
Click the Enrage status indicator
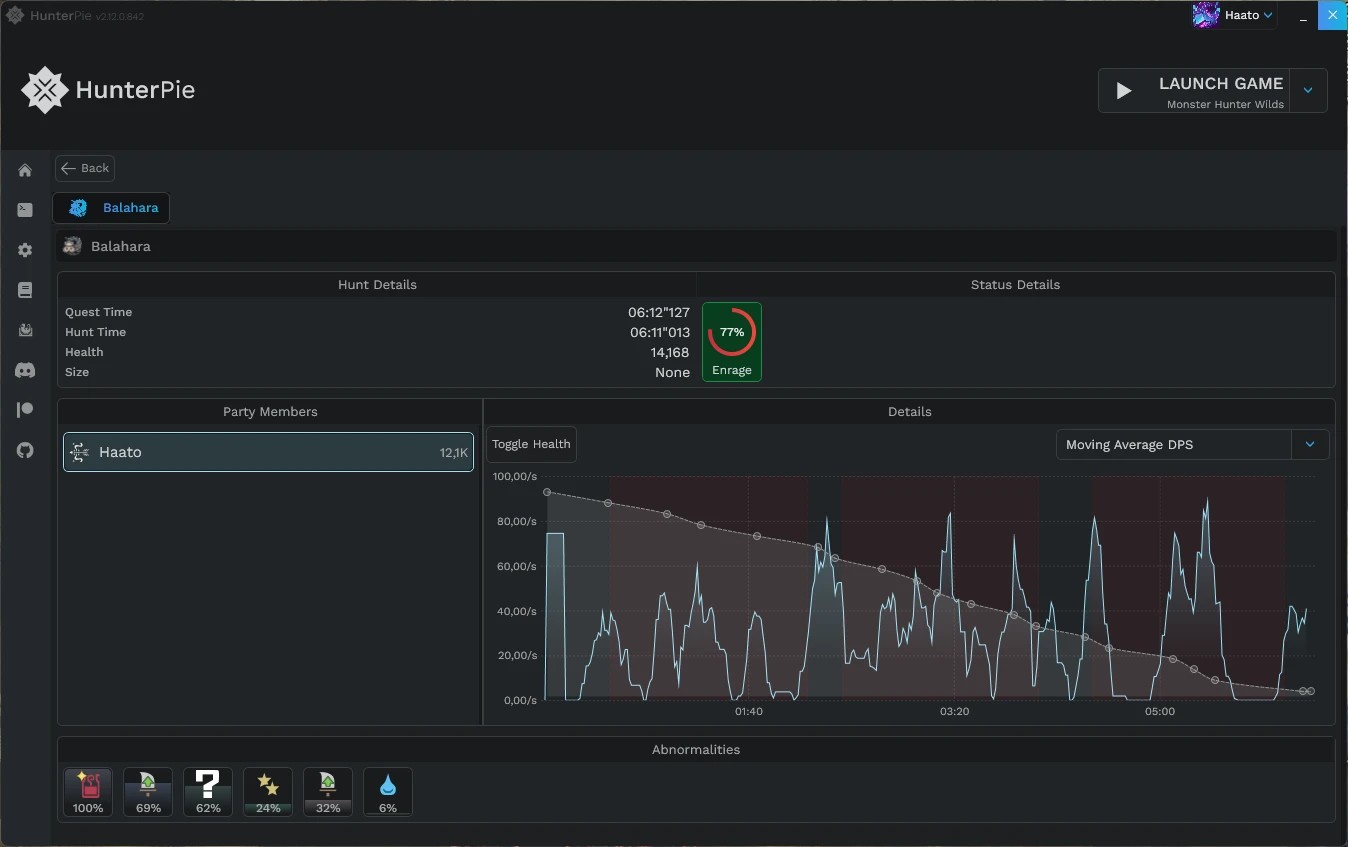(732, 342)
